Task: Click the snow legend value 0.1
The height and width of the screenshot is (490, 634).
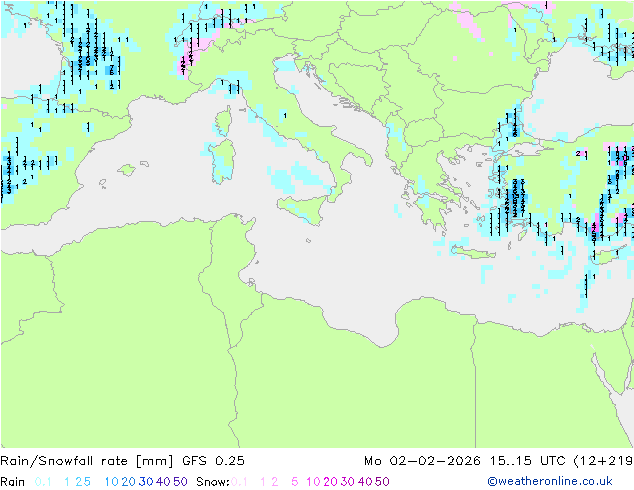Action: (239, 482)
